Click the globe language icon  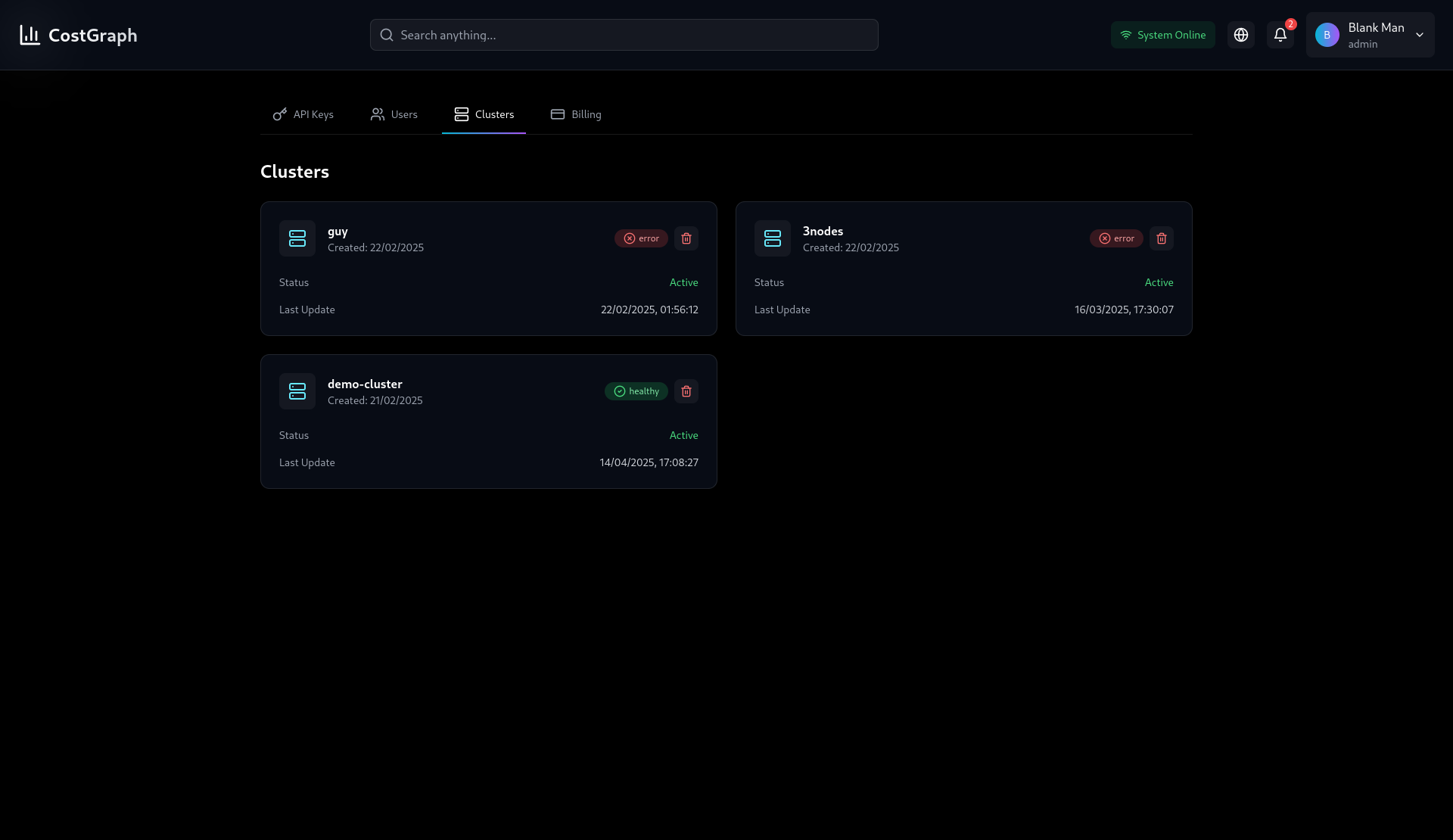(1240, 35)
